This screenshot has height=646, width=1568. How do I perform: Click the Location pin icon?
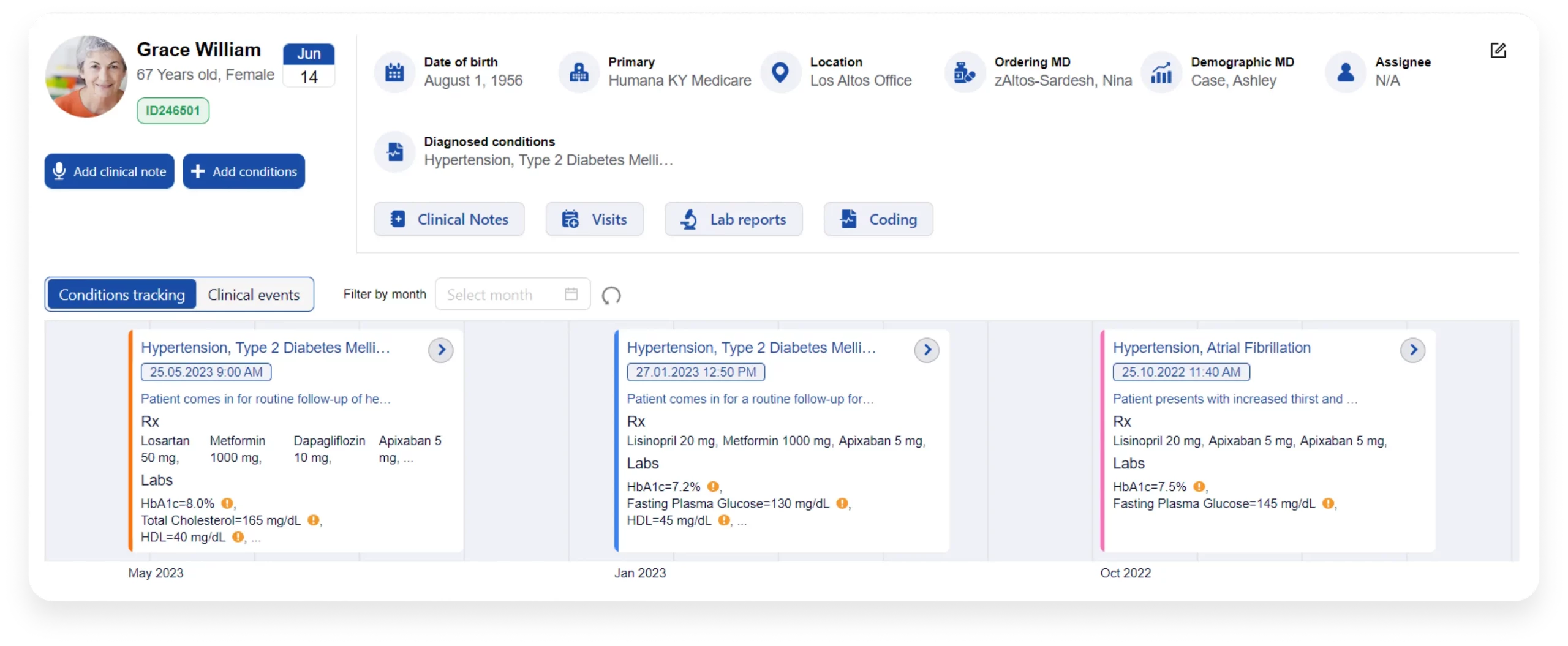pyautogui.click(x=780, y=72)
